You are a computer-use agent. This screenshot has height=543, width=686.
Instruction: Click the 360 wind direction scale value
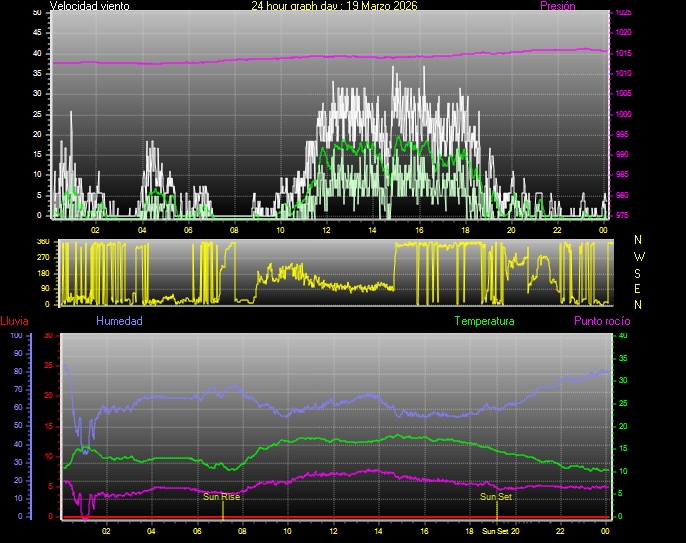(x=42, y=242)
